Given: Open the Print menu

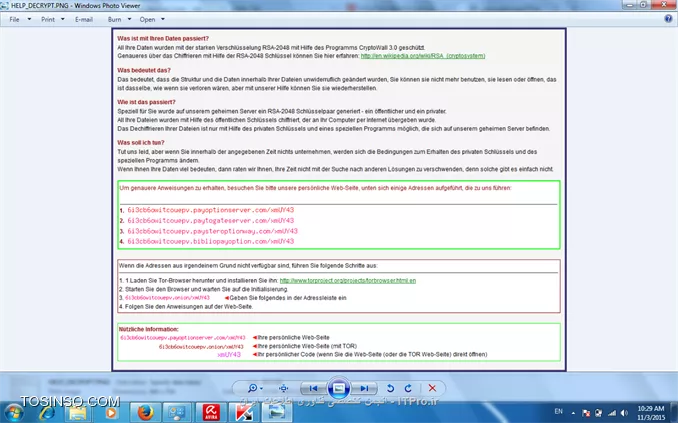Looking at the screenshot, I should pyautogui.click(x=48, y=19).
